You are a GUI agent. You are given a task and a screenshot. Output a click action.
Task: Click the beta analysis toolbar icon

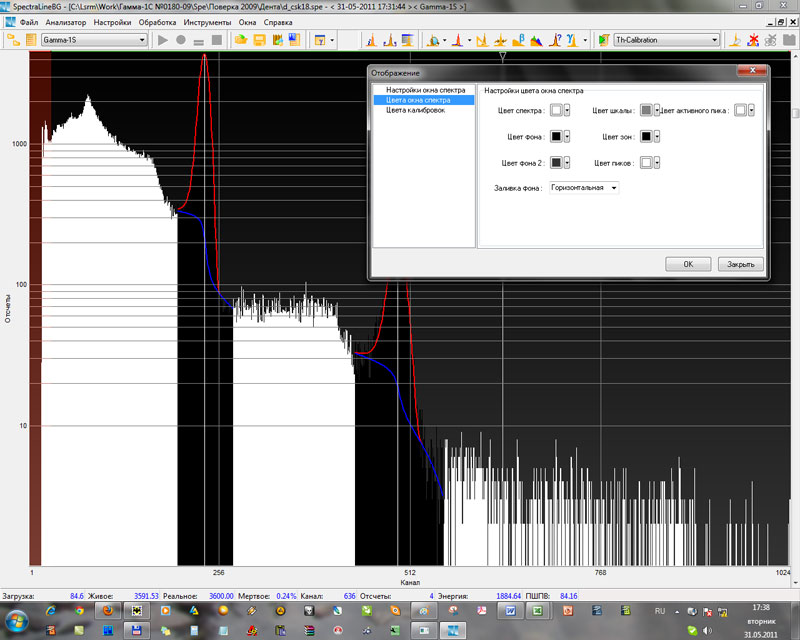click(516, 40)
